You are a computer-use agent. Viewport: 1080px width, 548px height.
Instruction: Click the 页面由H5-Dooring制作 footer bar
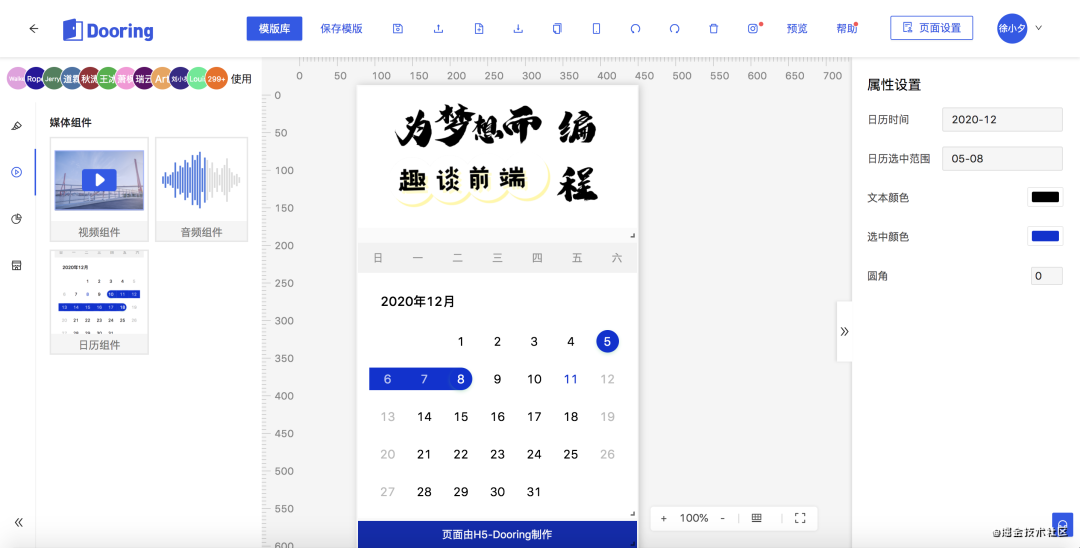tap(497, 534)
